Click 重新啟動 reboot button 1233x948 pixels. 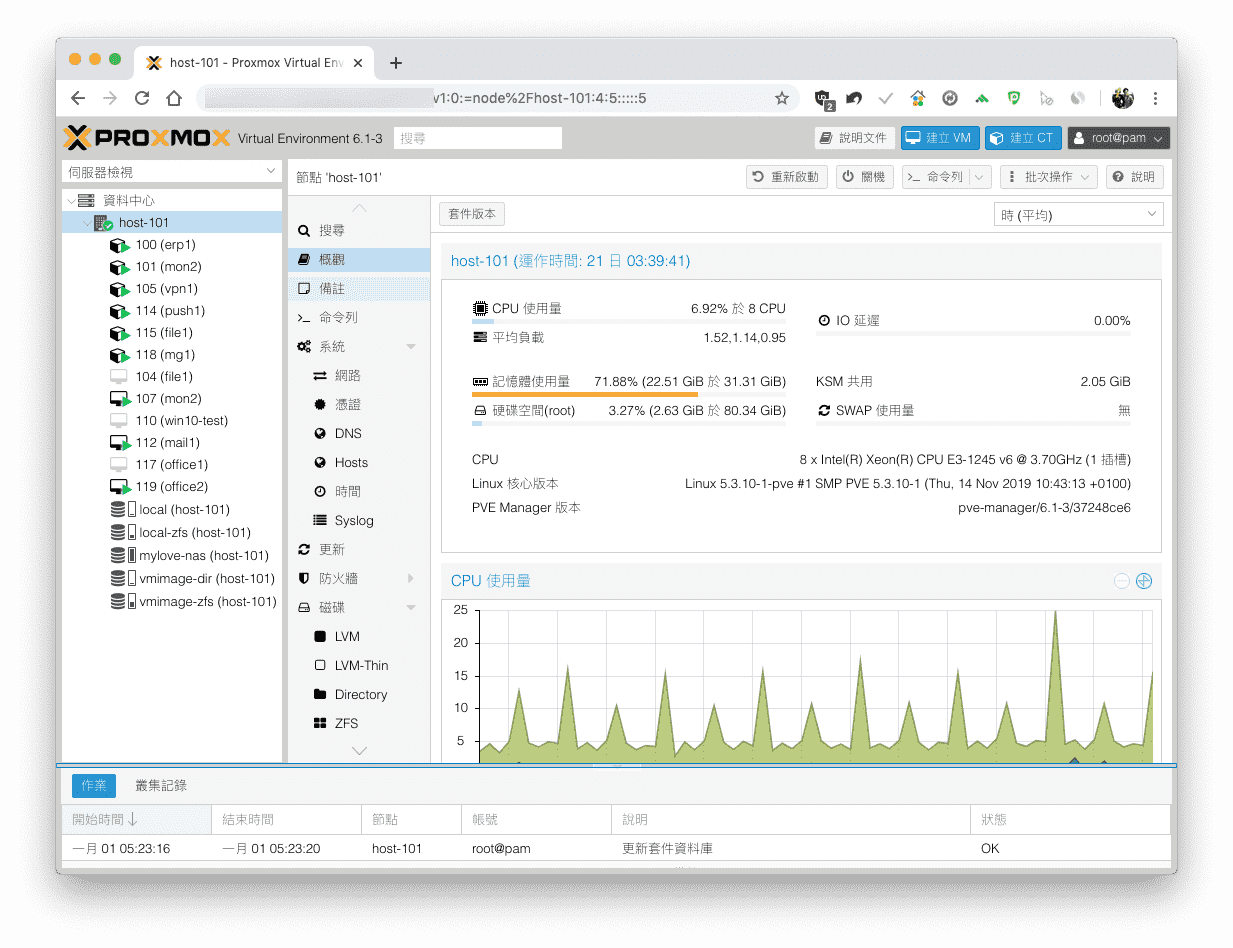pos(787,177)
